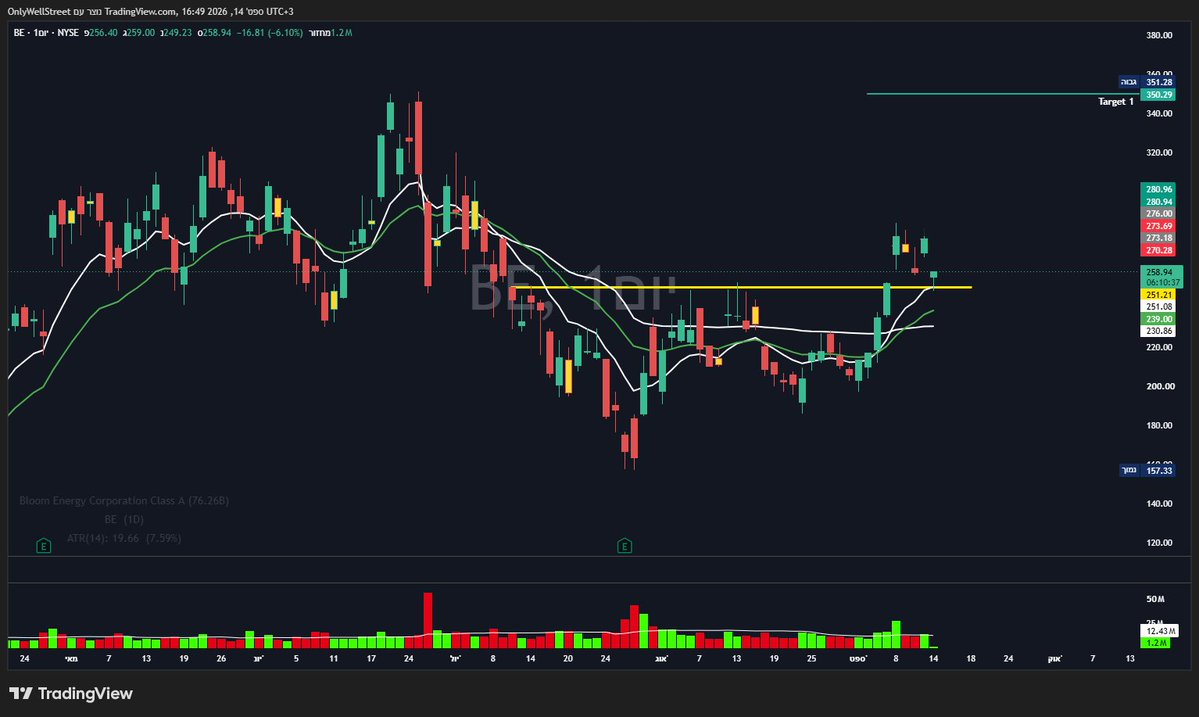Click the ATR(14): 19.66 (7.59%) text
This screenshot has height=717, width=1199.
pos(124,538)
